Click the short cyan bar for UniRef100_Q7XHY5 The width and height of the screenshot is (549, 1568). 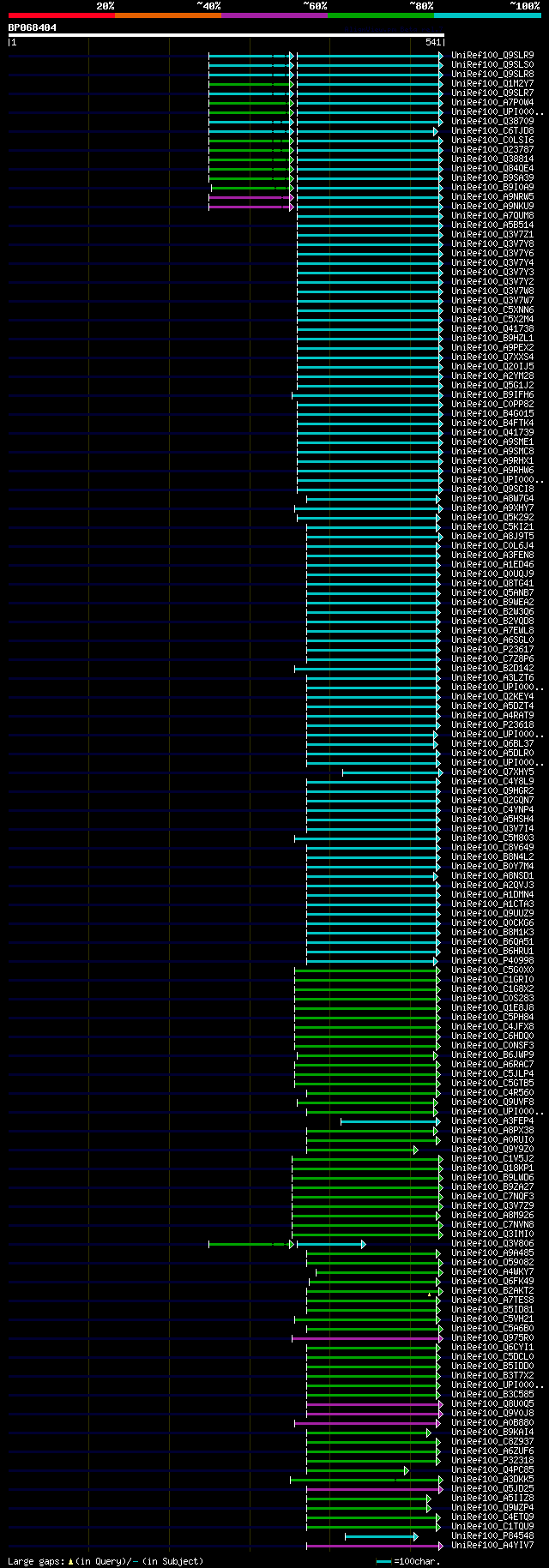click(393, 772)
